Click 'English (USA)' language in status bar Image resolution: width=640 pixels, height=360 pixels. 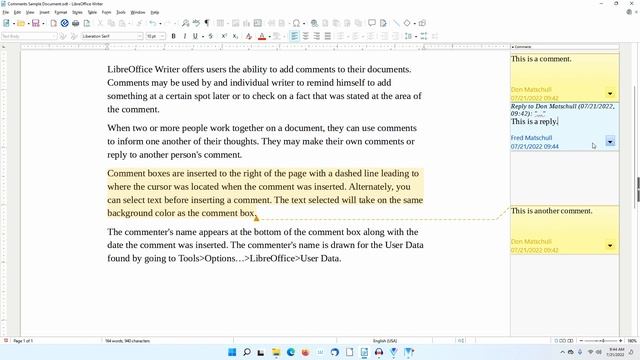coord(385,341)
